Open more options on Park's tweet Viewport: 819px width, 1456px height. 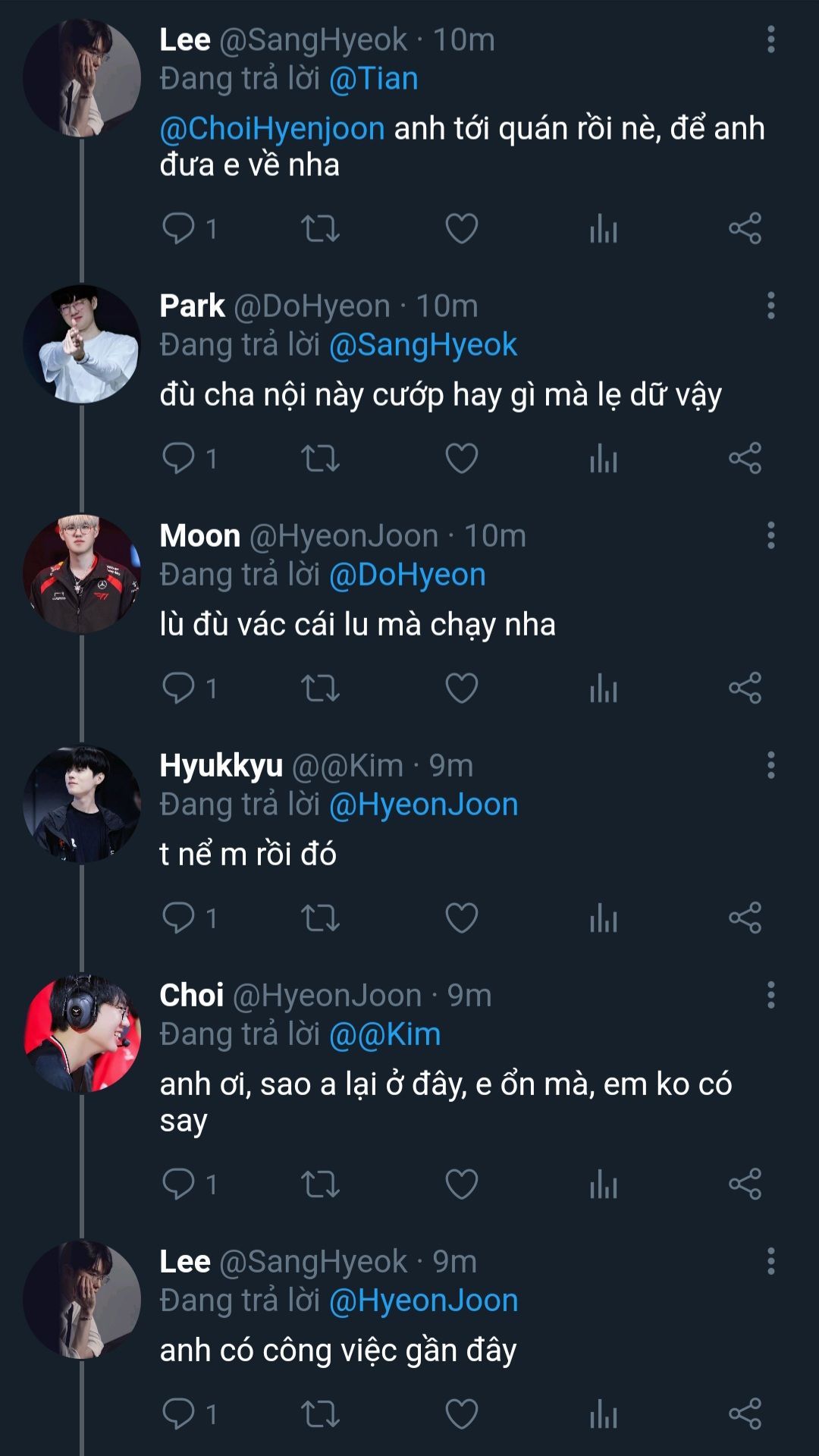coord(770,306)
